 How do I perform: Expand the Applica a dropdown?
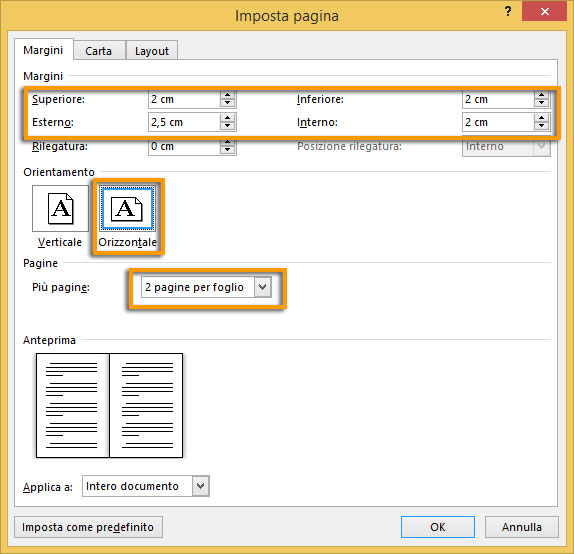[x=200, y=486]
